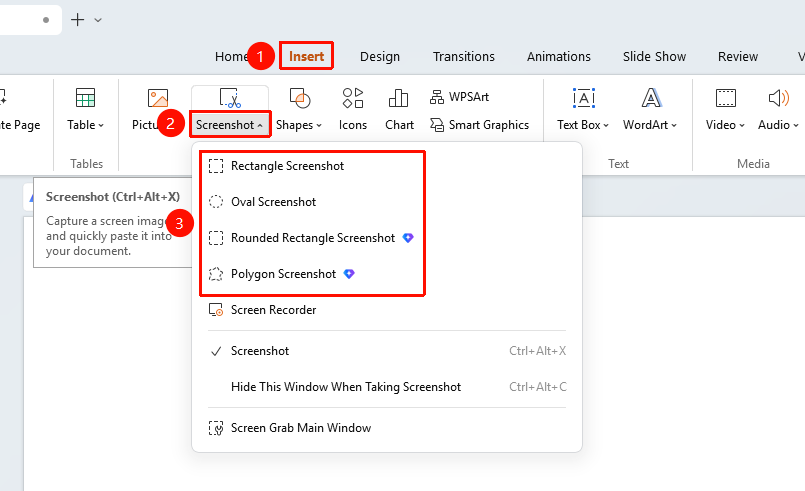Click the Rectangle Screenshot dashed square icon

pyautogui.click(x=216, y=166)
